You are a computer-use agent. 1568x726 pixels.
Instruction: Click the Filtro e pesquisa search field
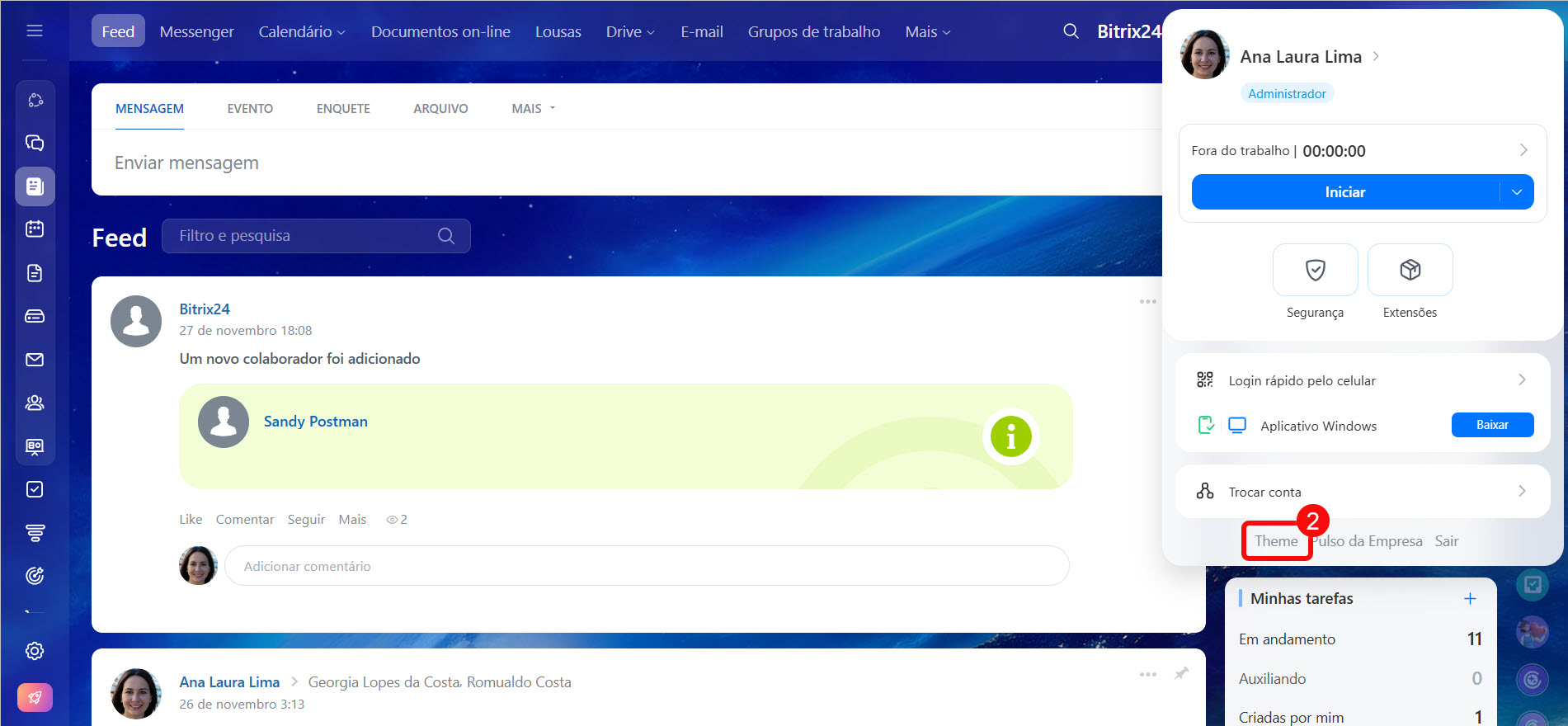point(305,236)
